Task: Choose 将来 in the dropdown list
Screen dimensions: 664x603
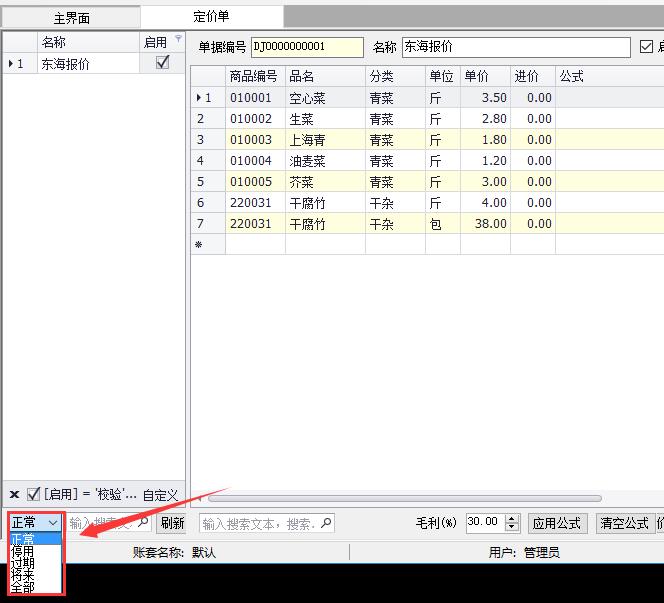Action: (36, 575)
